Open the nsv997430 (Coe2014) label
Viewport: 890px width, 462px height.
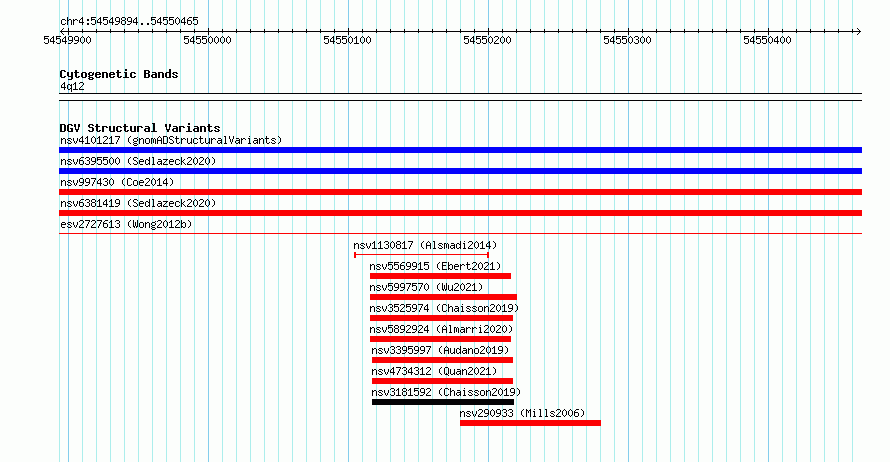pyautogui.click(x=117, y=182)
